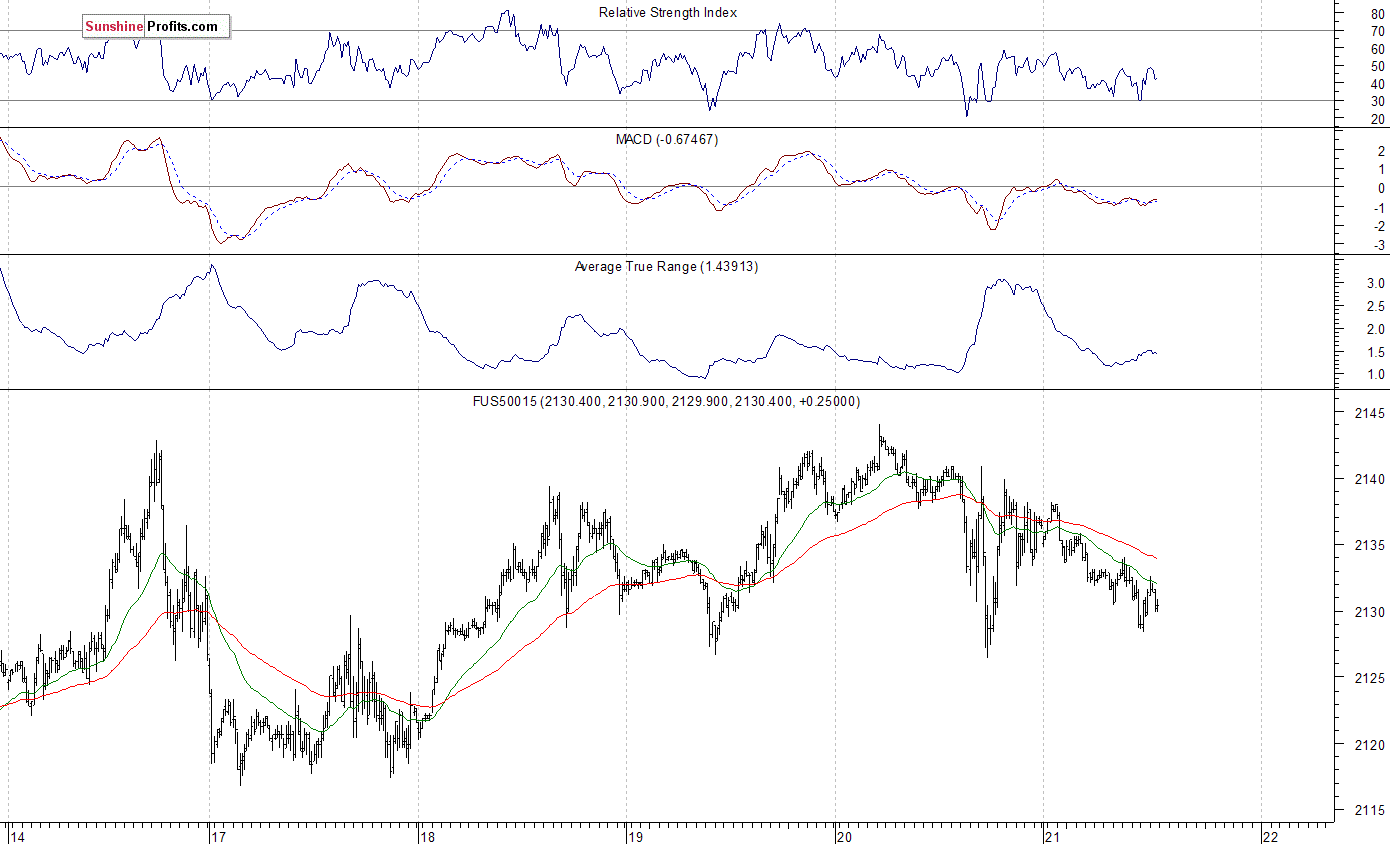This screenshot has width=1390, height=844.
Task: Click the MACD axis value -3
Action: point(1379,245)
